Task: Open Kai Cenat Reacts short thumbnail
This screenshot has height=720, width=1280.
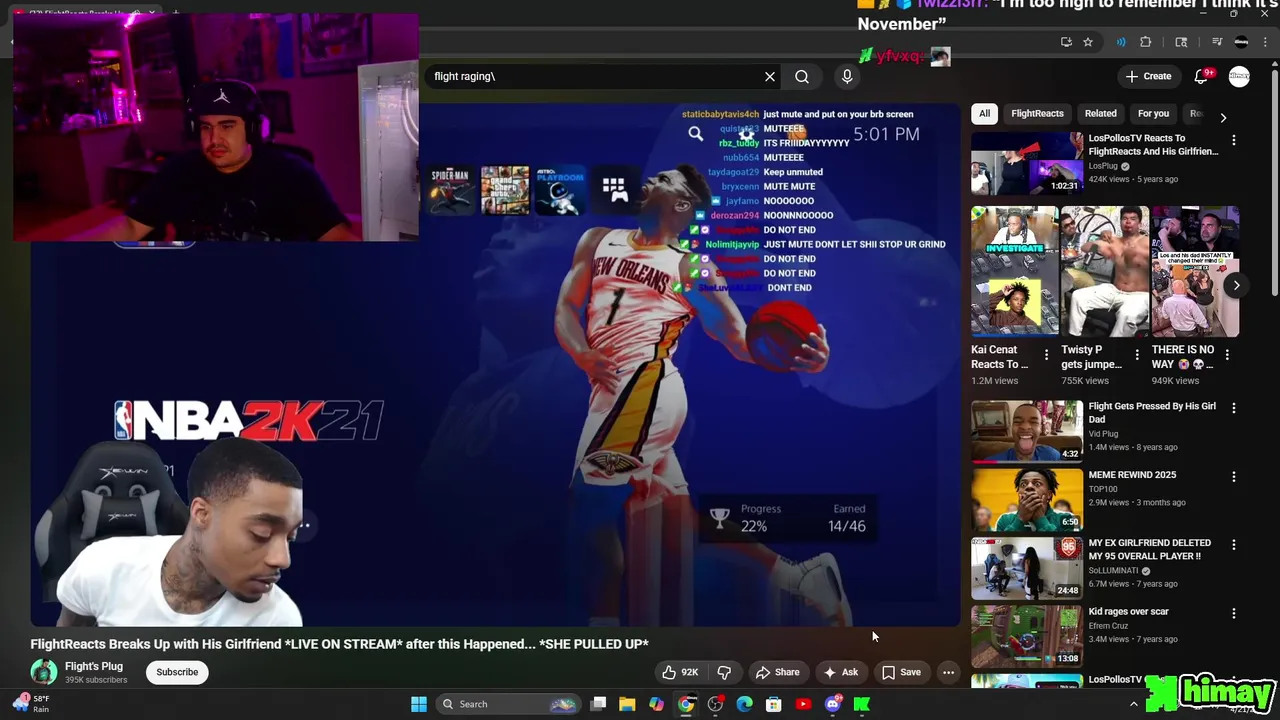Action: pyautogui.click(x=1015, y=271)
